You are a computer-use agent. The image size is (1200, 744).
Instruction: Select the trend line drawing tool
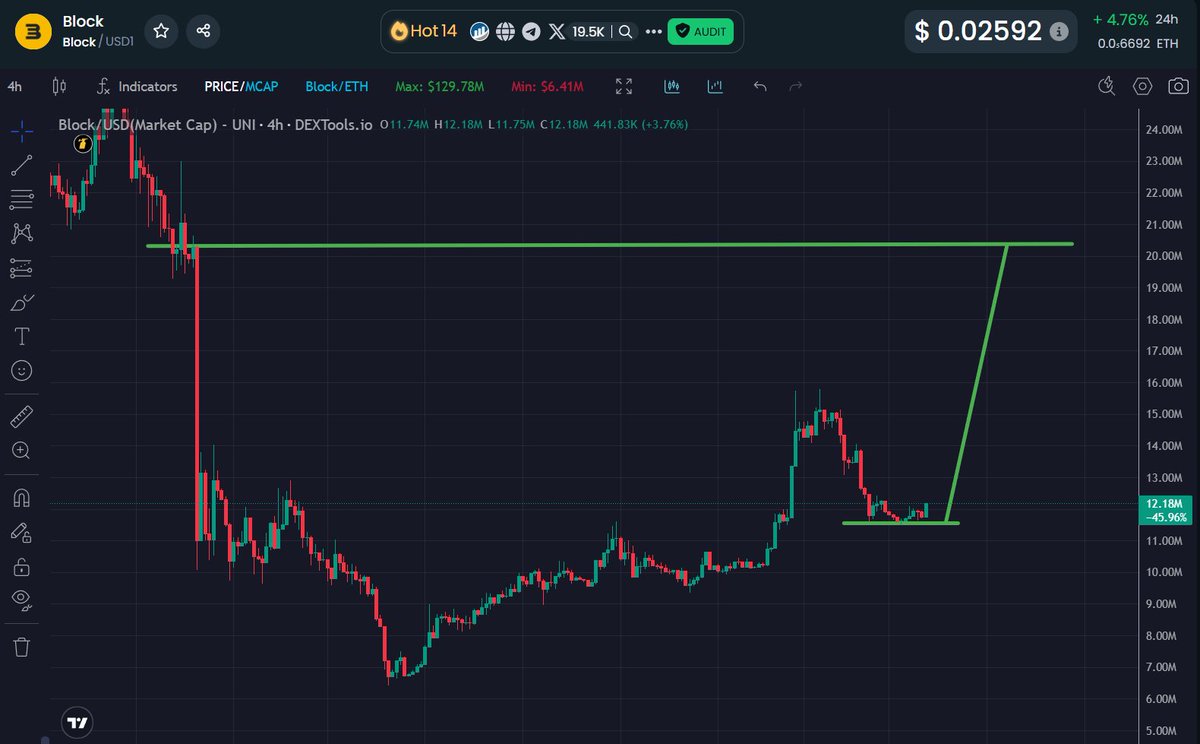tap(22, 164)
